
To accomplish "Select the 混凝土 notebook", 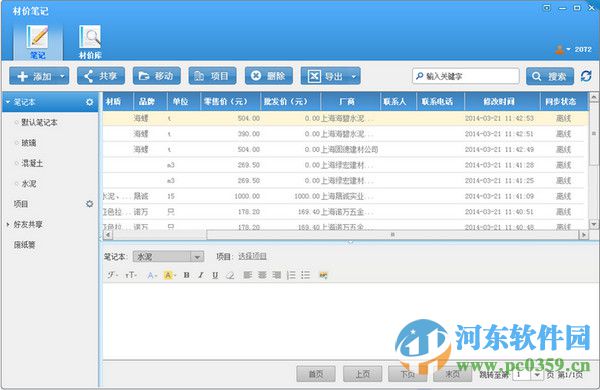I will pyautogui.click(x=32, y=163).
